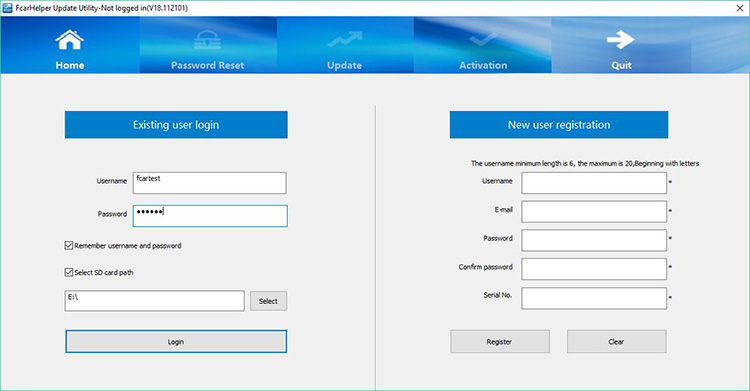Click the Password Reset lock icon

pos(207,40)
